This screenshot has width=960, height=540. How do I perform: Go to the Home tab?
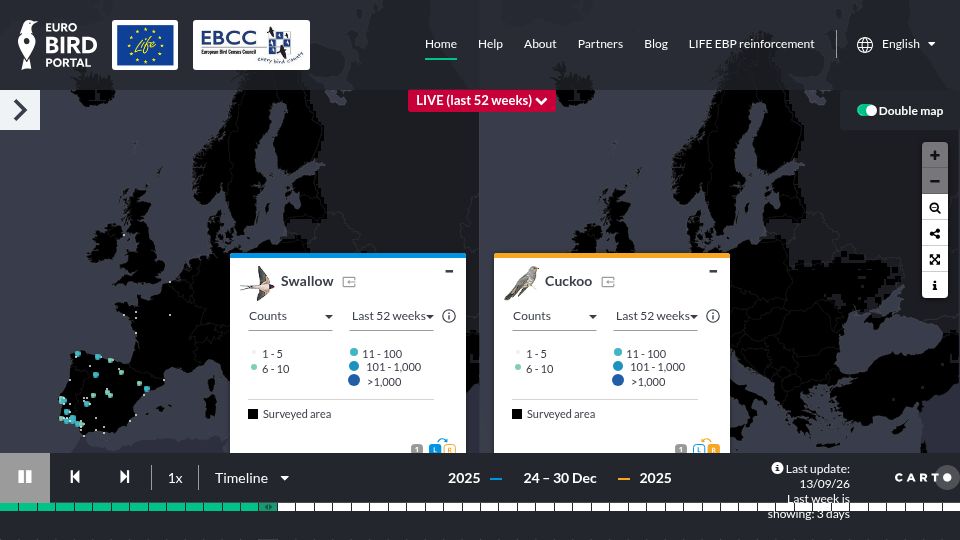[441, 44]
